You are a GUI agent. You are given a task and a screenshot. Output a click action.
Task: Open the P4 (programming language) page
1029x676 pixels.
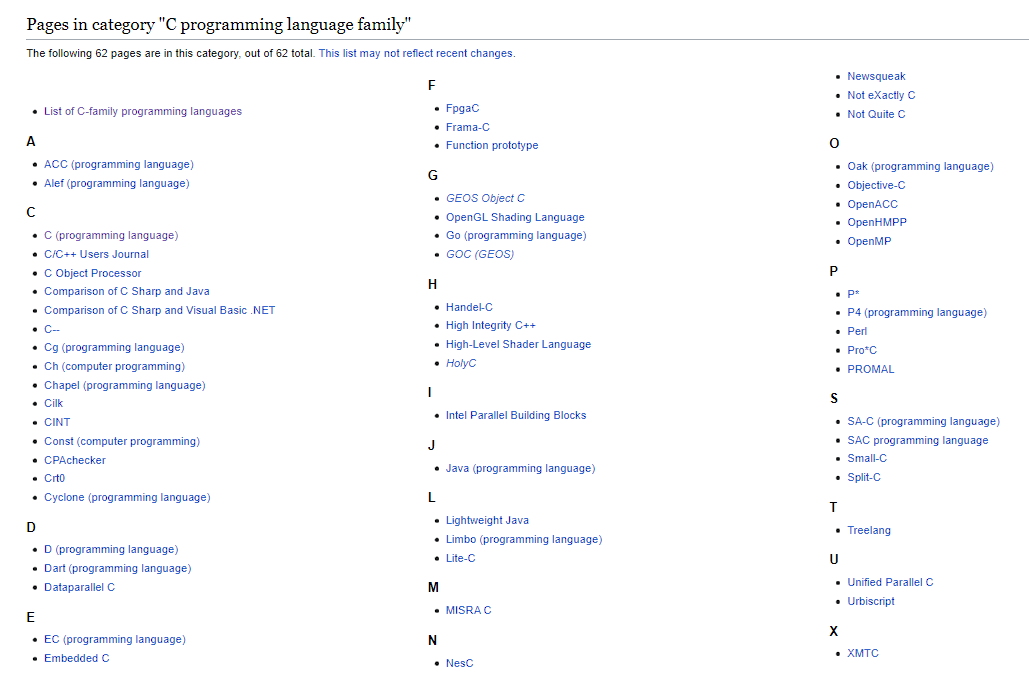coord(917,312)
